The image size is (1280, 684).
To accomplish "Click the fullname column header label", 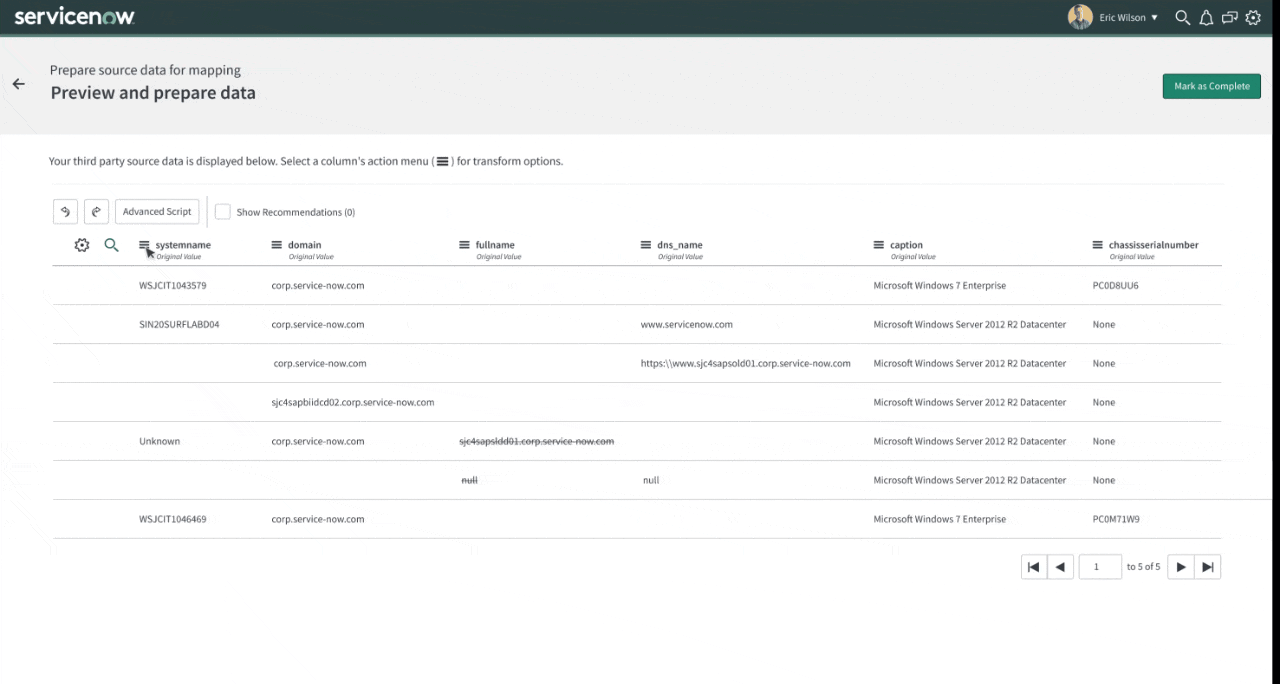I will pos(495,245).
